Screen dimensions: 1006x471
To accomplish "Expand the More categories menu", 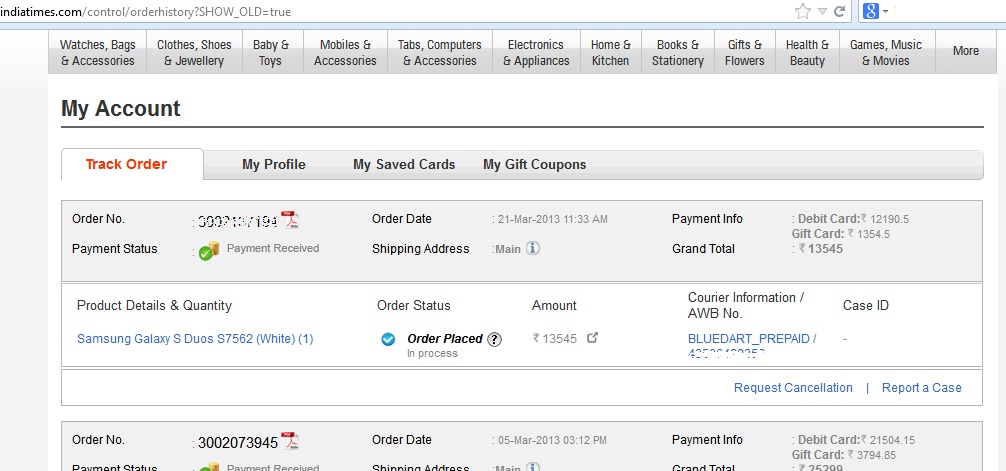I will pos(966,51).
